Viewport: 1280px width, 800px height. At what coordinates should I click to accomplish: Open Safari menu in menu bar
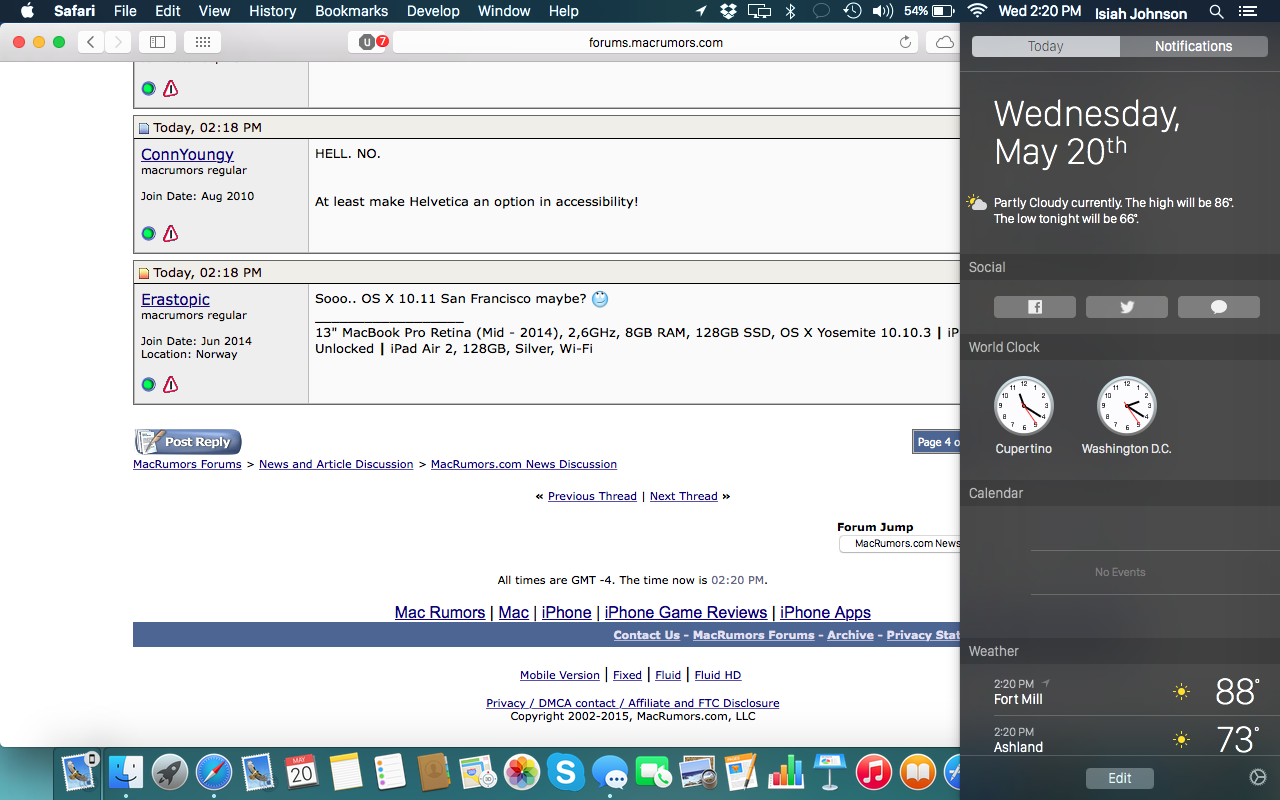click(75, 11)
